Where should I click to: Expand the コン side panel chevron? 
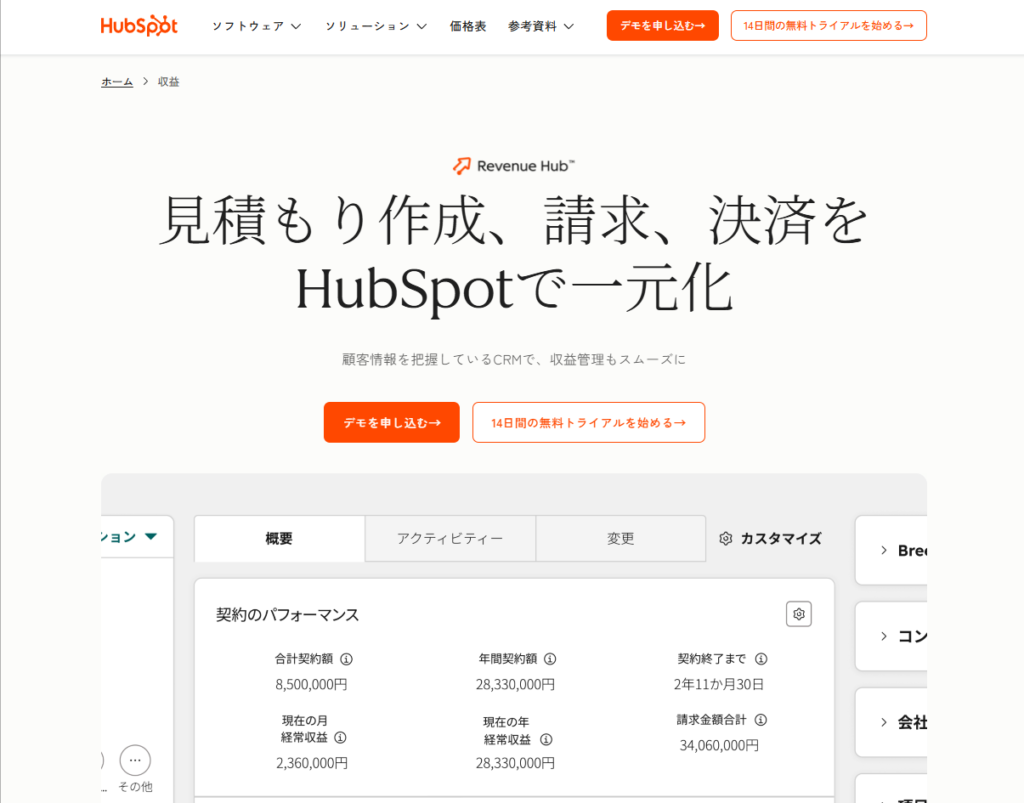point(884,637)
